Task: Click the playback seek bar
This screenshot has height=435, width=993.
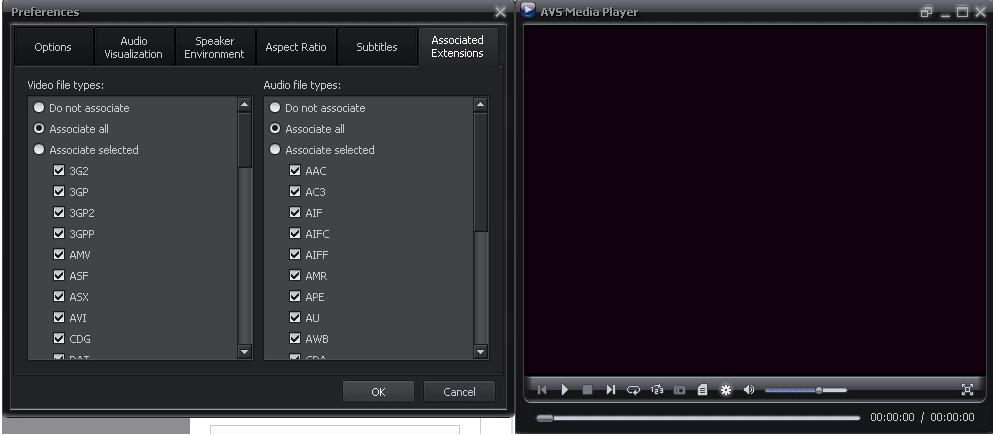Action: (699, 418)
